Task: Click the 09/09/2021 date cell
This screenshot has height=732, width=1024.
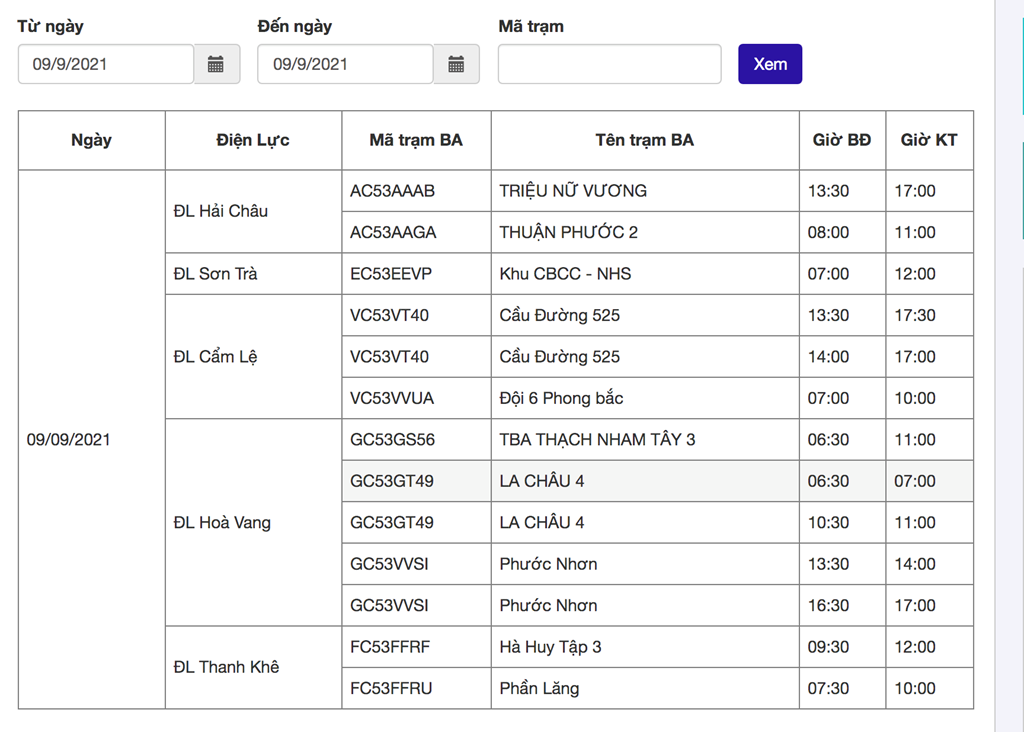Action: point(91,439)
